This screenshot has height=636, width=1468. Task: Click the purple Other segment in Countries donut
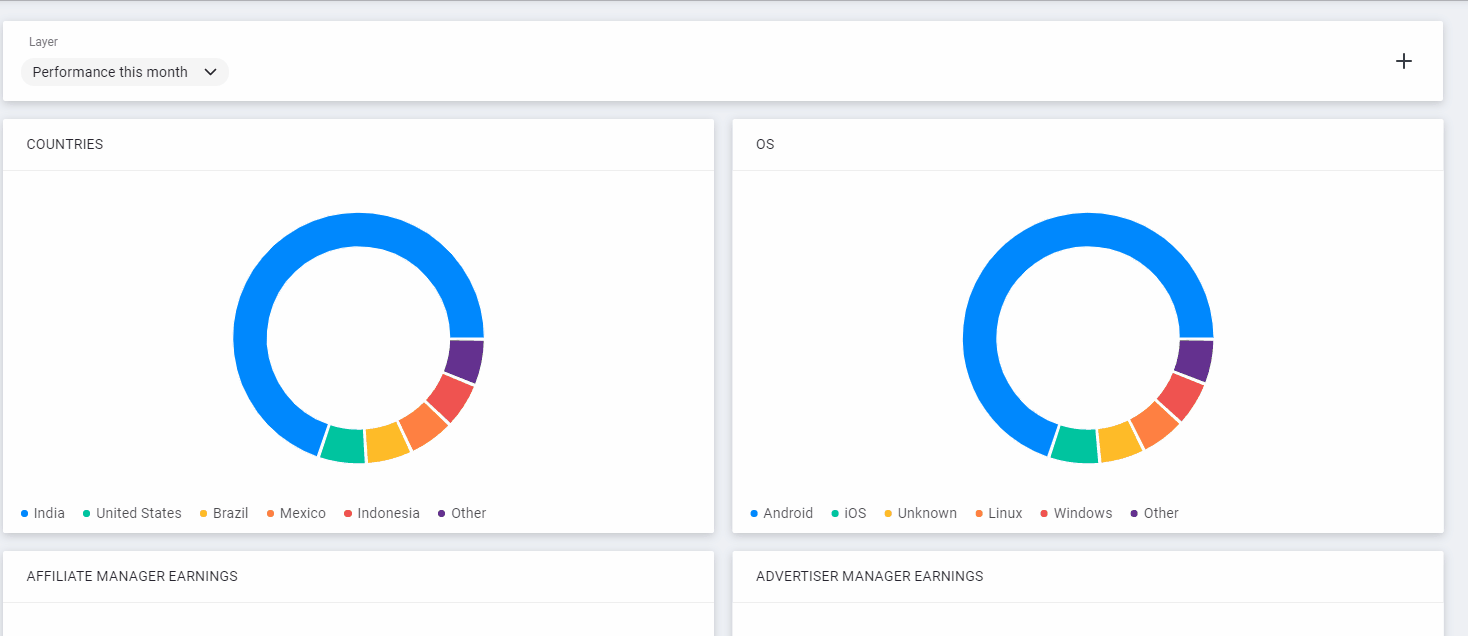465,360
